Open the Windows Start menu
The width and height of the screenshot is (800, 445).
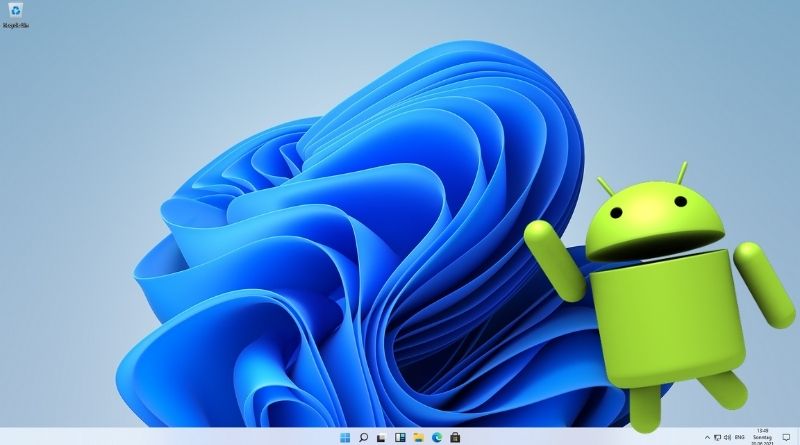click(345, 437)
